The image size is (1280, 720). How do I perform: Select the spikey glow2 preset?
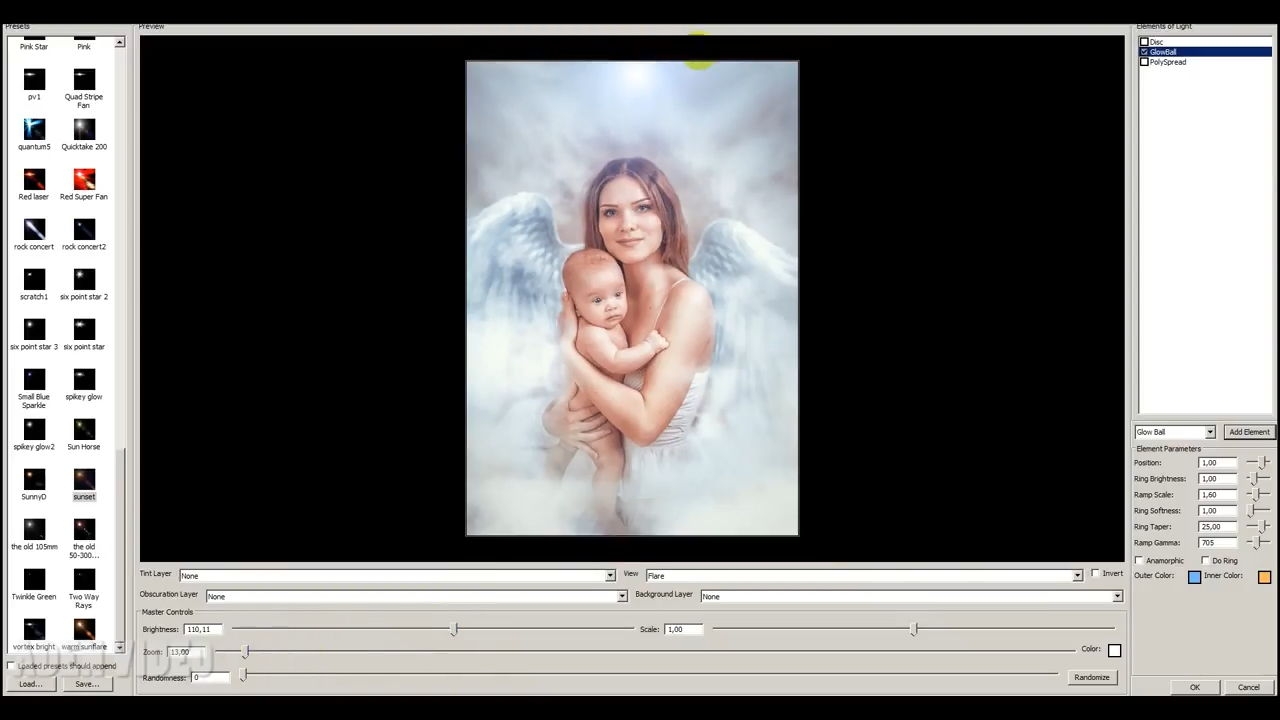point(34,429)
